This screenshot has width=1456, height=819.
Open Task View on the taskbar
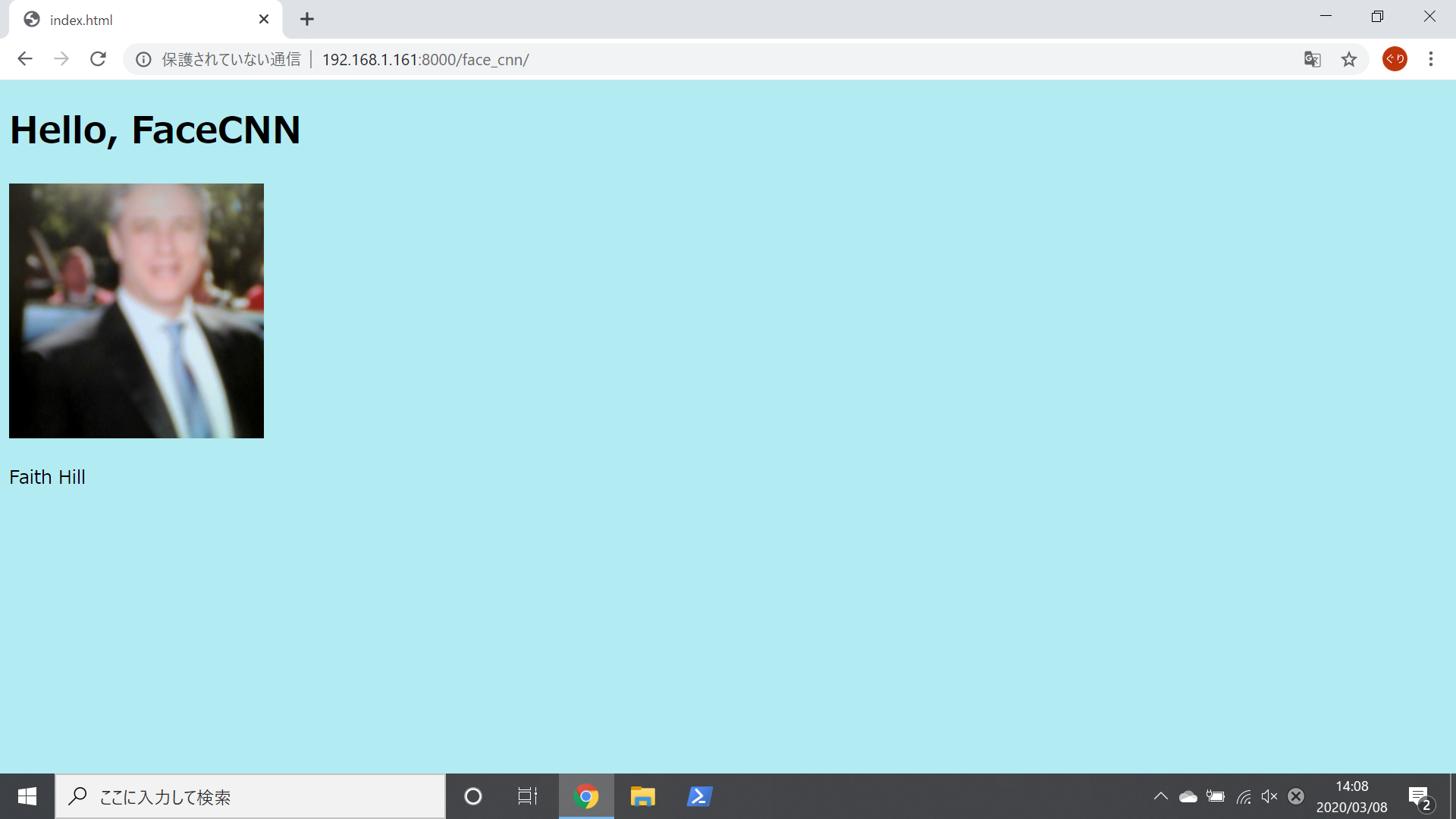point(528,796)
